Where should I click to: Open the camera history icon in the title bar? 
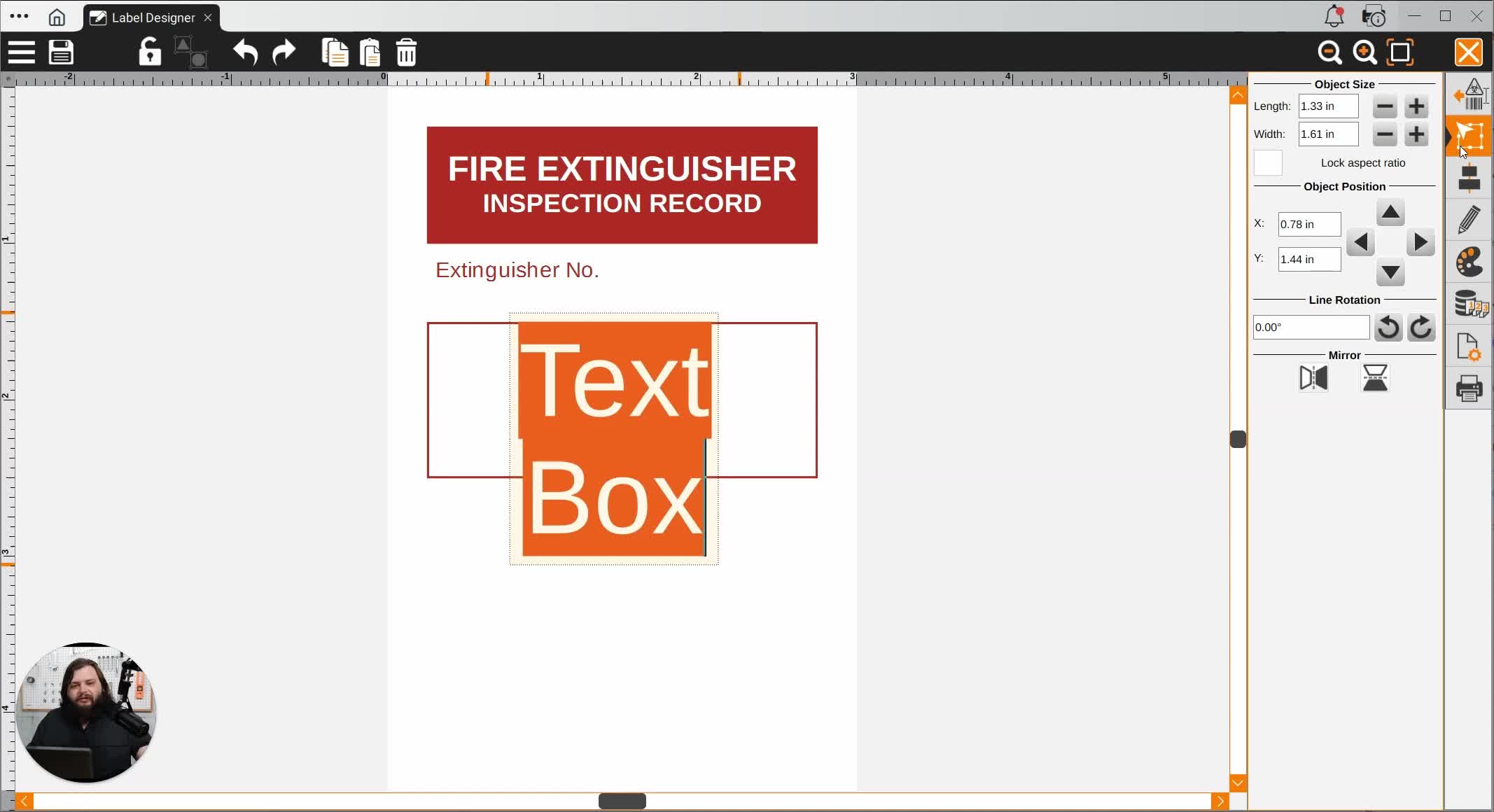coord(1374,16)
